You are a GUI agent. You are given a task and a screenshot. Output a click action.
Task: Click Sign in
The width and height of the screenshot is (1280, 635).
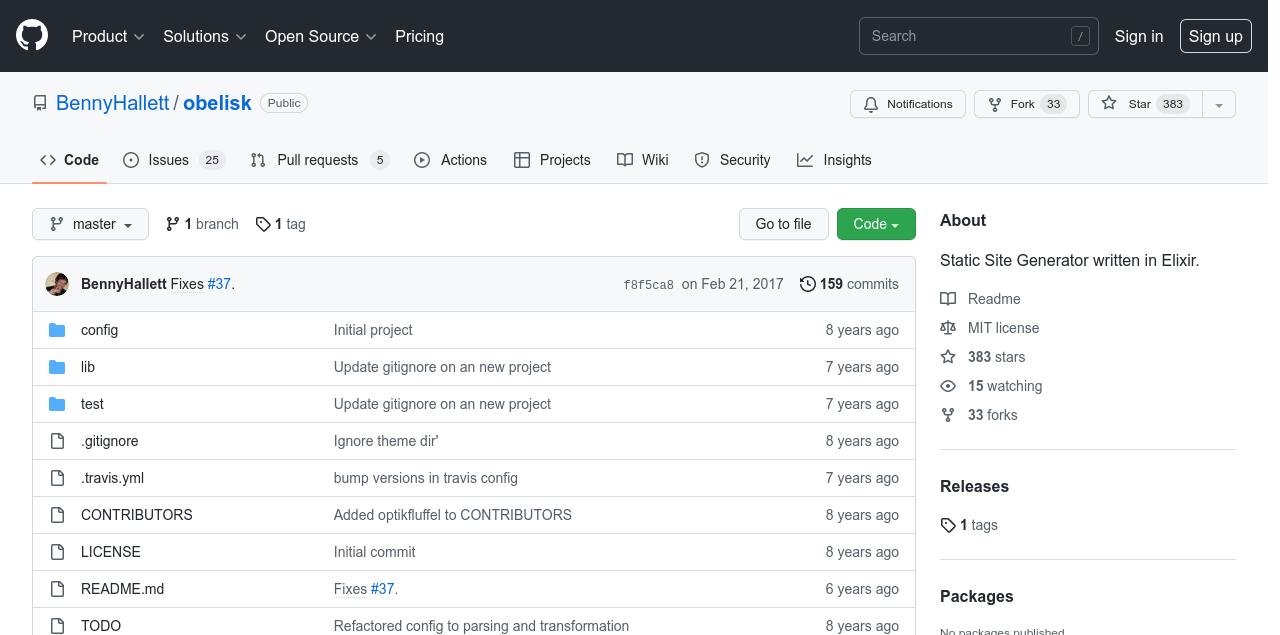pos(1138,36)
